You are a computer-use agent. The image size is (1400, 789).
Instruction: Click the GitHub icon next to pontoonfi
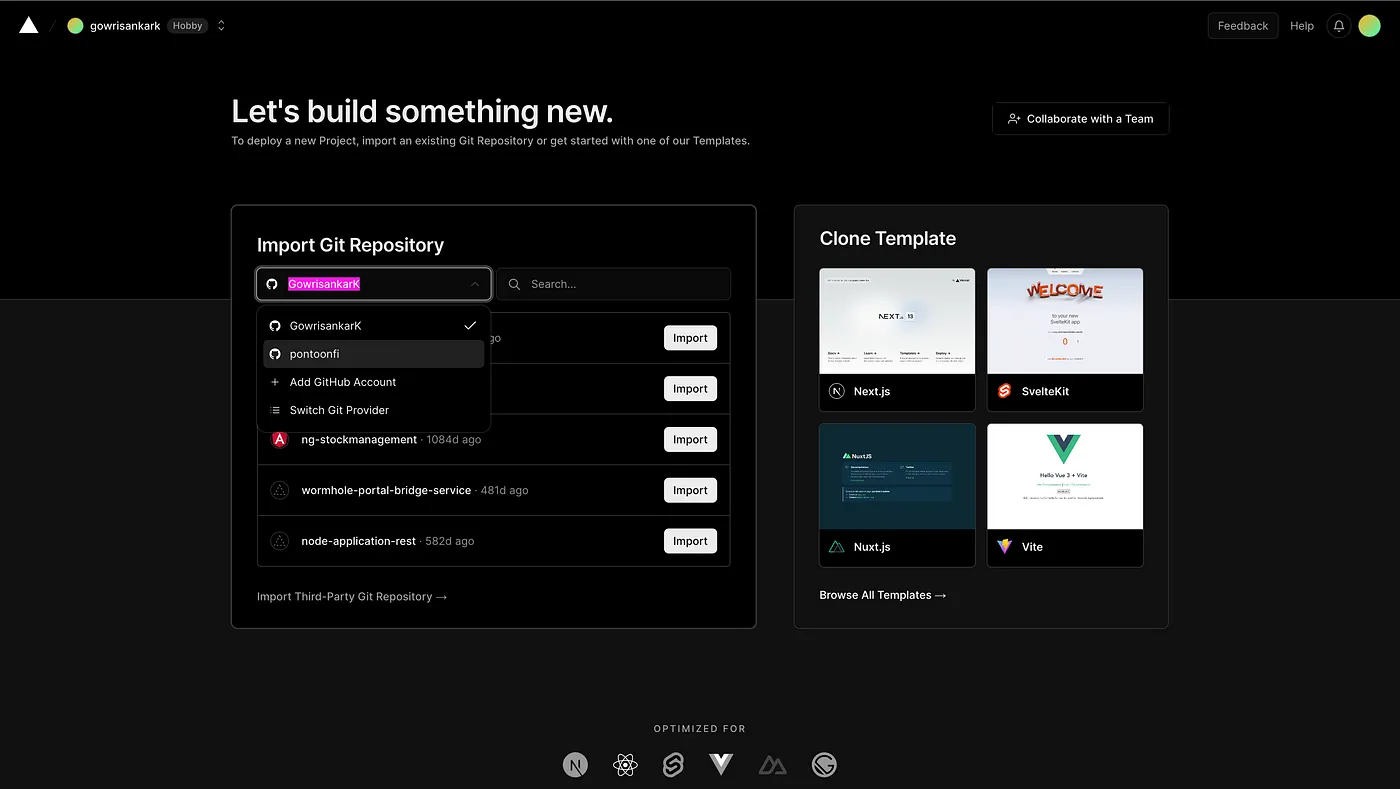[x=275, y=354]
